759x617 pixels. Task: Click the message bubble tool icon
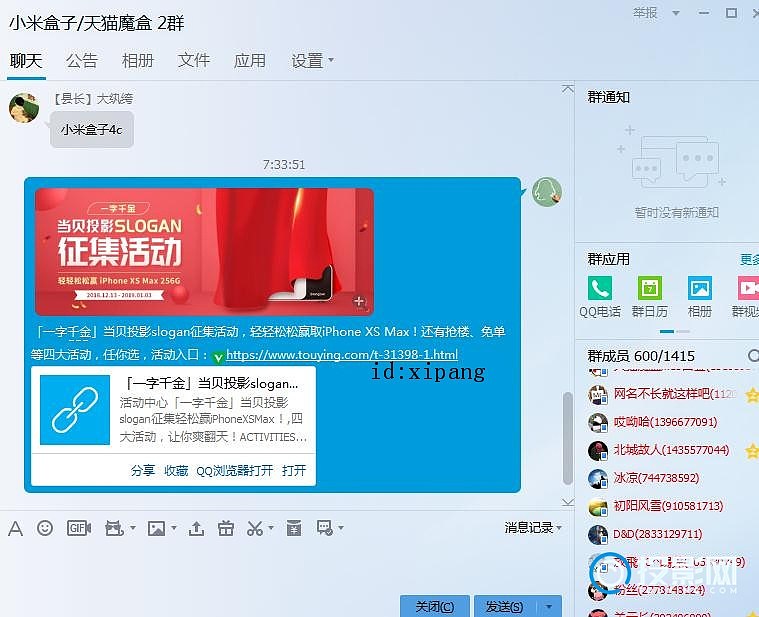324,528
